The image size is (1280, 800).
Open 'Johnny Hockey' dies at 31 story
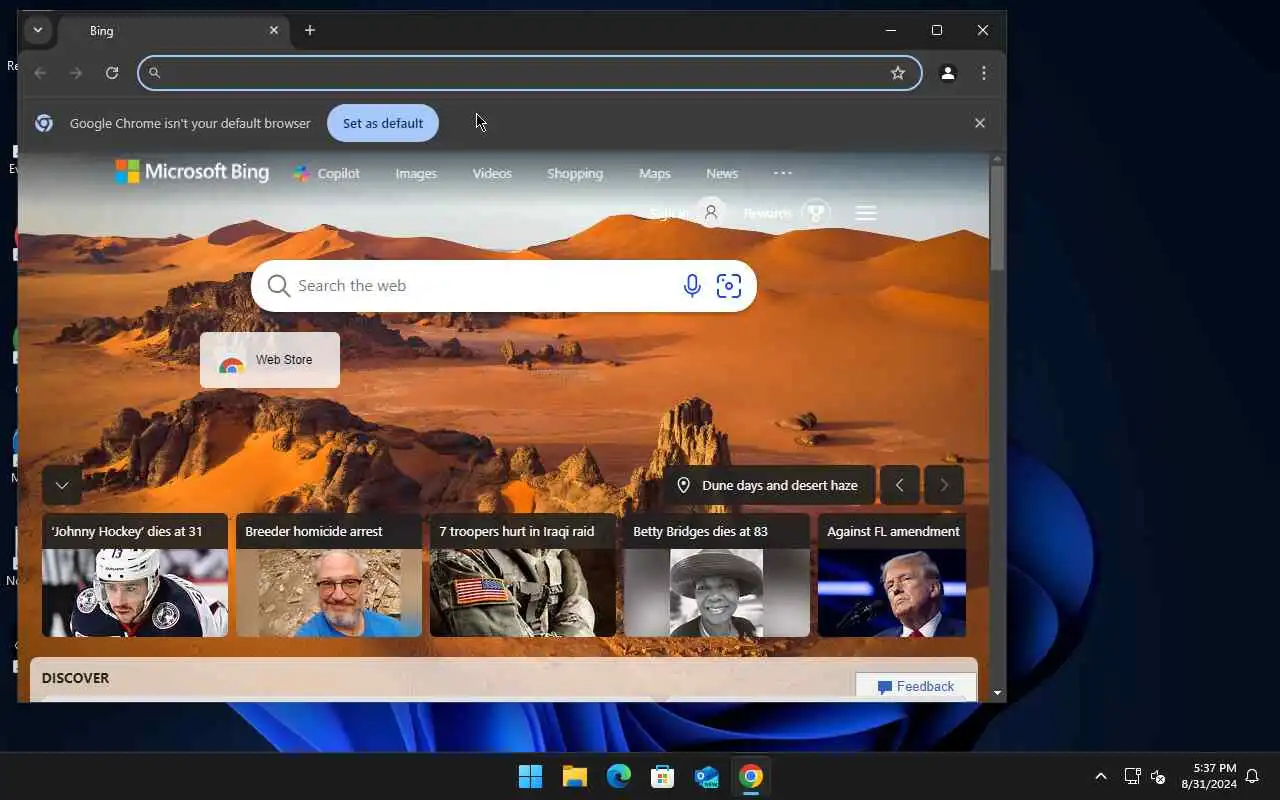tap(135, 575)
